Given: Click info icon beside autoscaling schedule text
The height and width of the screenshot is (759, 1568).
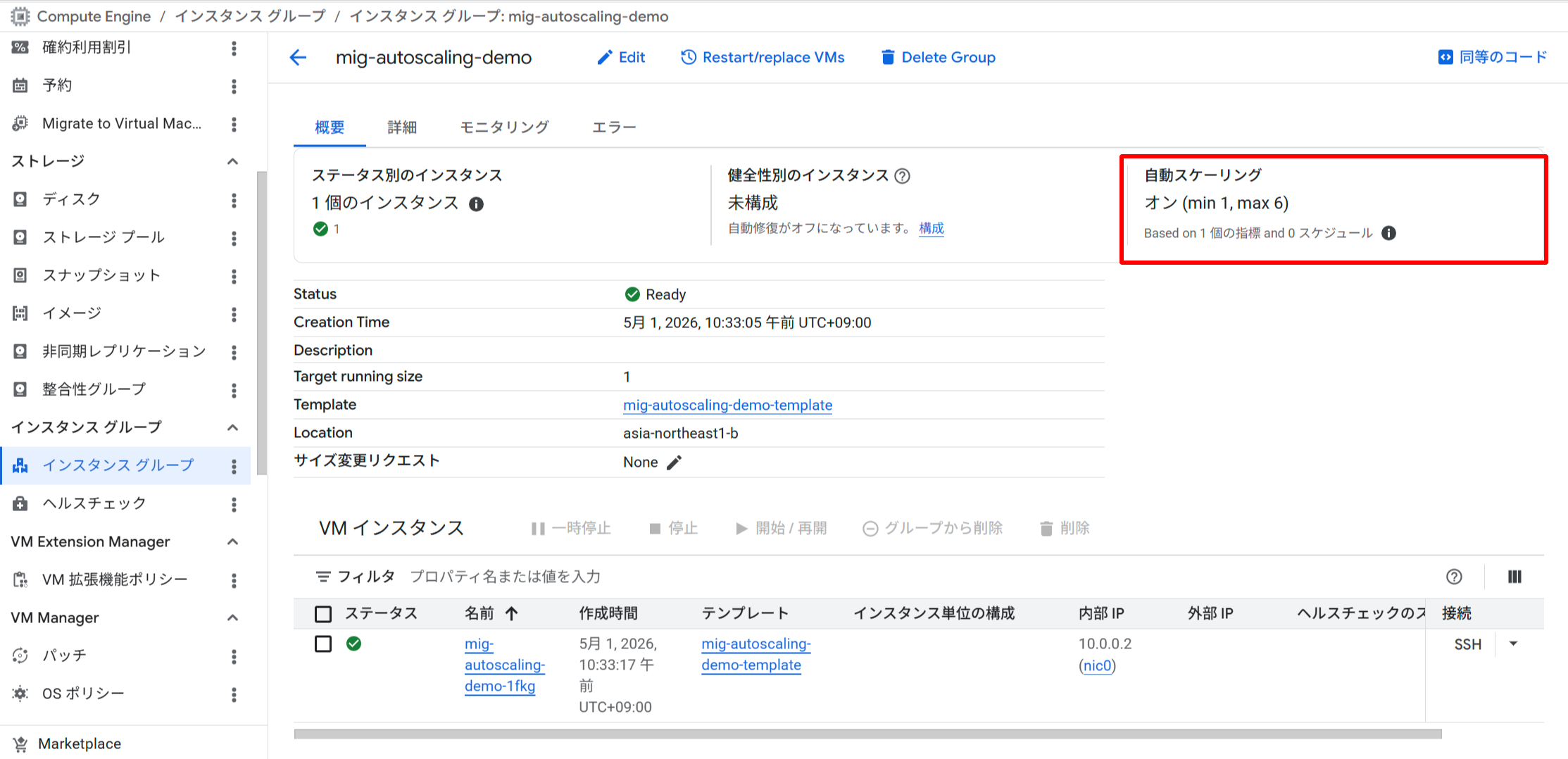Looking at the screenshot, I should pyautogui.click(x=1388, y=233).
